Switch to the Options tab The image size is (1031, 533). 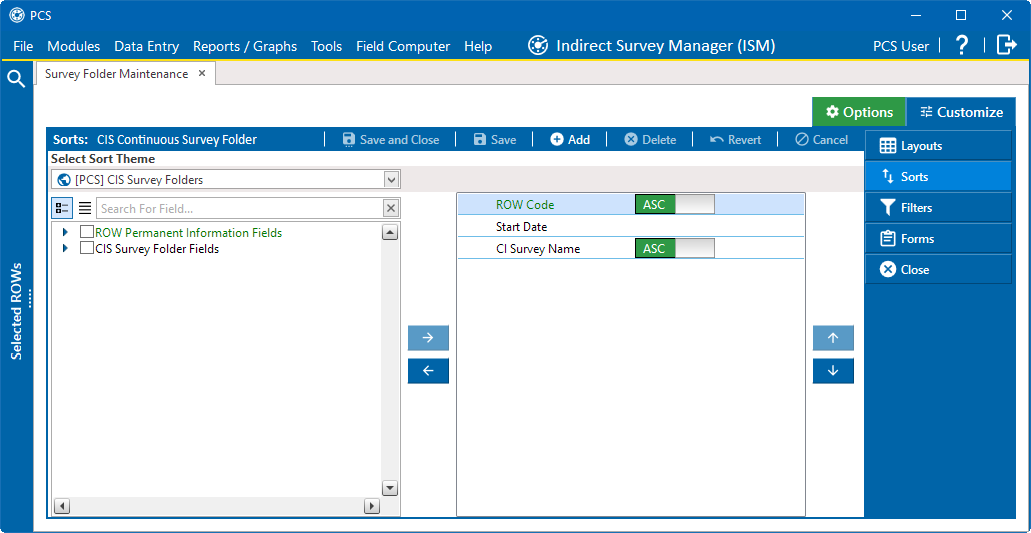pos(859,112)
